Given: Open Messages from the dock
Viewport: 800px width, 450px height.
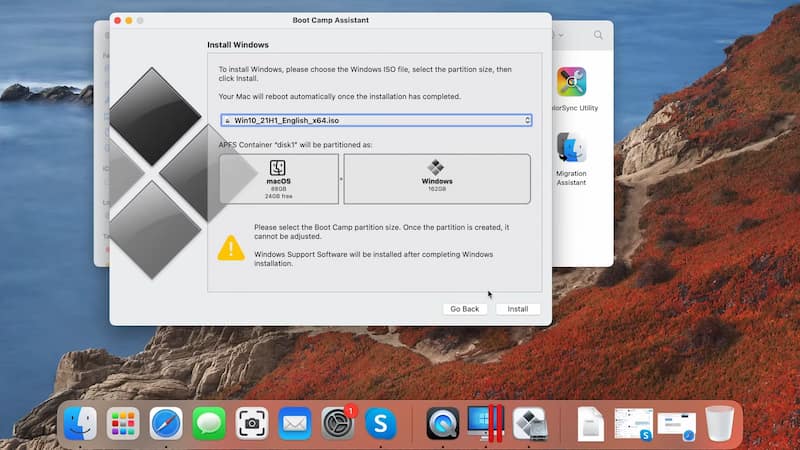Looking at the screenshot, I should click(209, 423).
